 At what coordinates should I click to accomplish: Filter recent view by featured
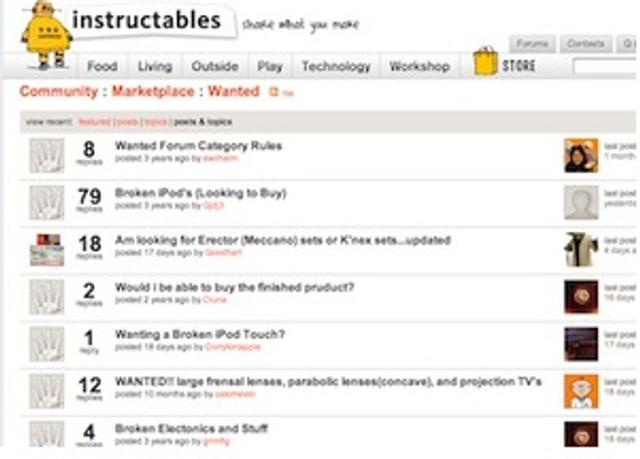(x=94, y=122)
